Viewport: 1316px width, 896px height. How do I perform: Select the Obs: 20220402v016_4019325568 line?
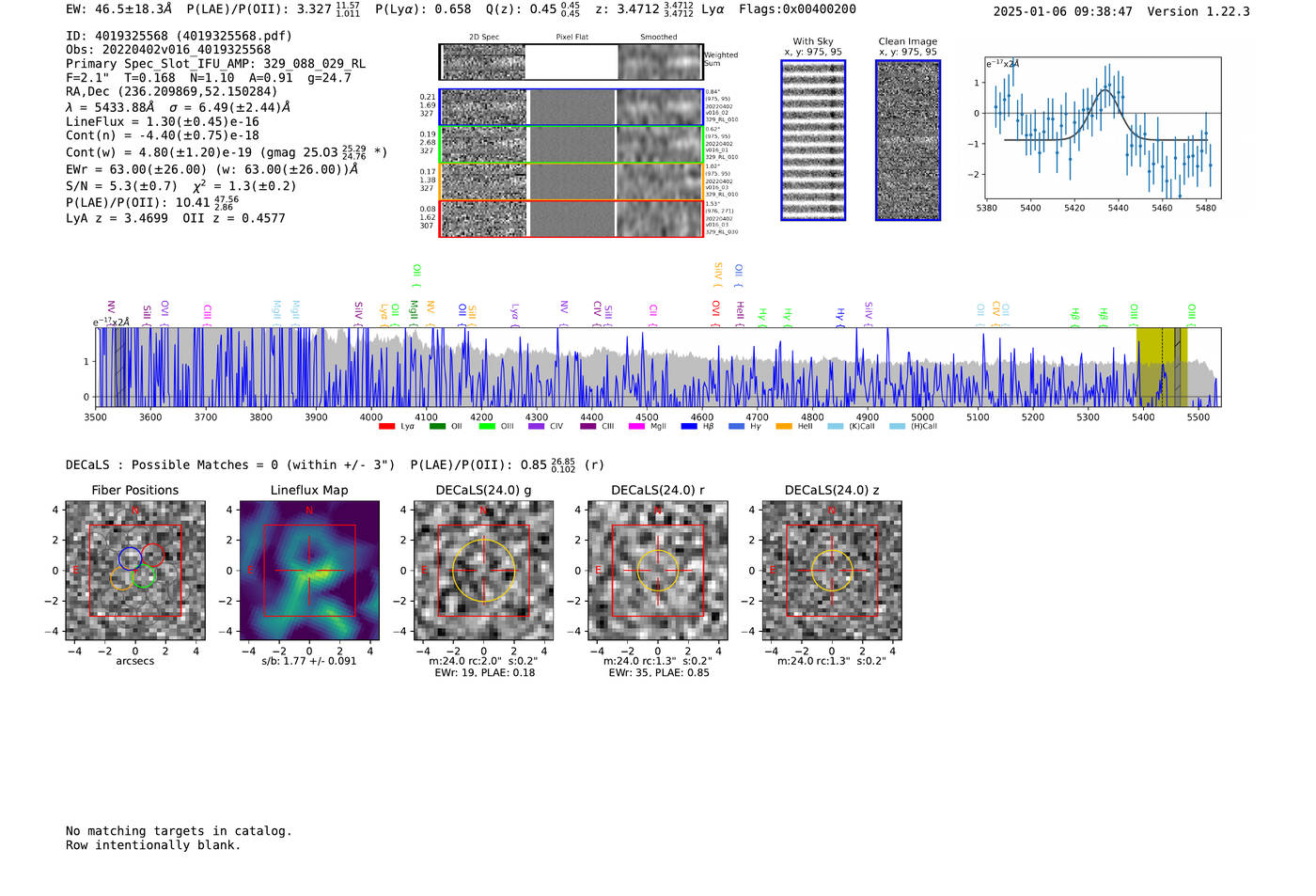click(168, 50)
